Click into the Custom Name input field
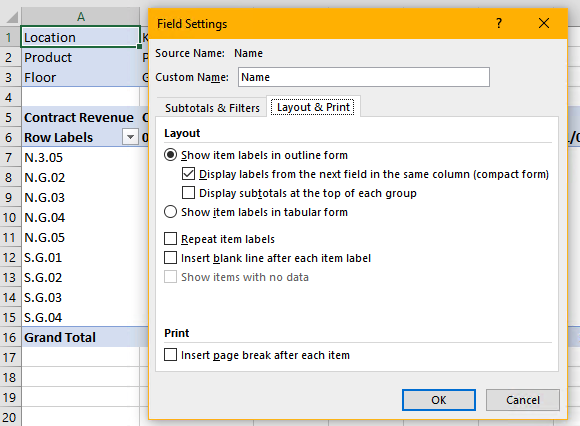 (364, 77)
